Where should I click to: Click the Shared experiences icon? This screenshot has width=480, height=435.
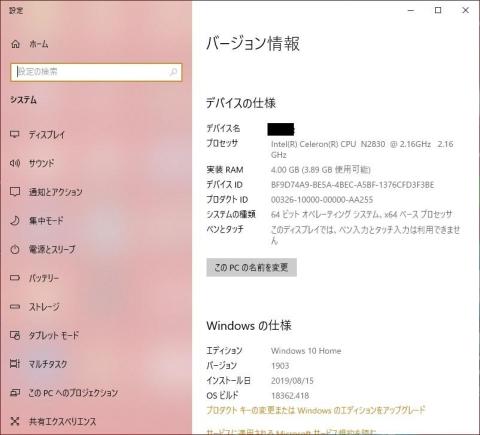pos(15,421)
